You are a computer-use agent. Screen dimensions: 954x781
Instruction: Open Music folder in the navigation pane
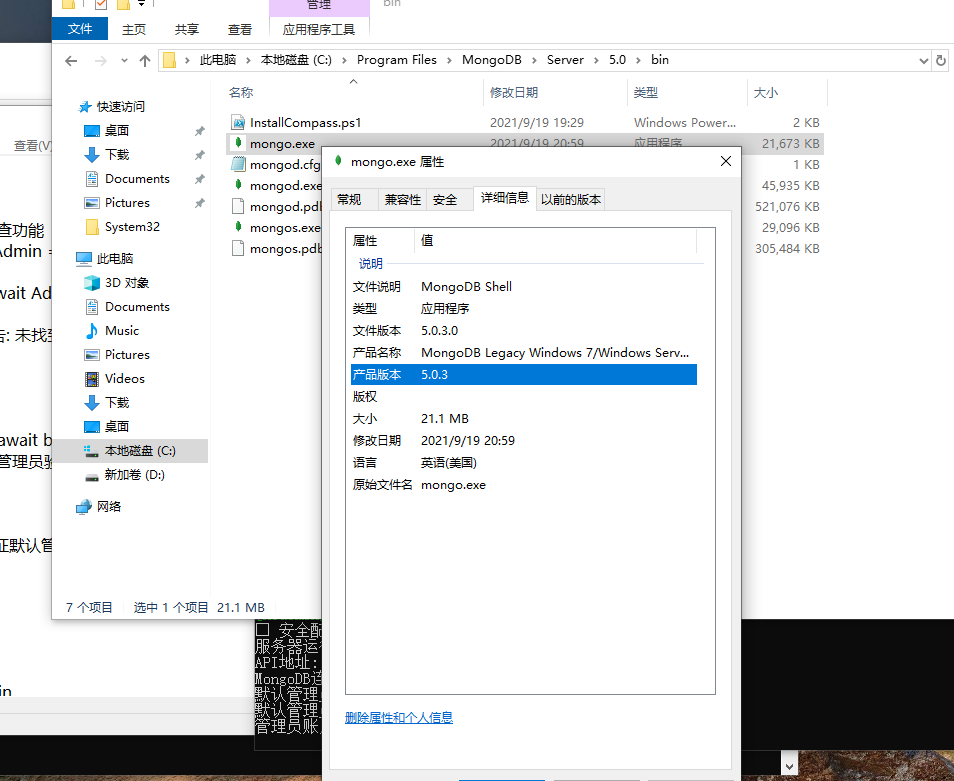122,331
